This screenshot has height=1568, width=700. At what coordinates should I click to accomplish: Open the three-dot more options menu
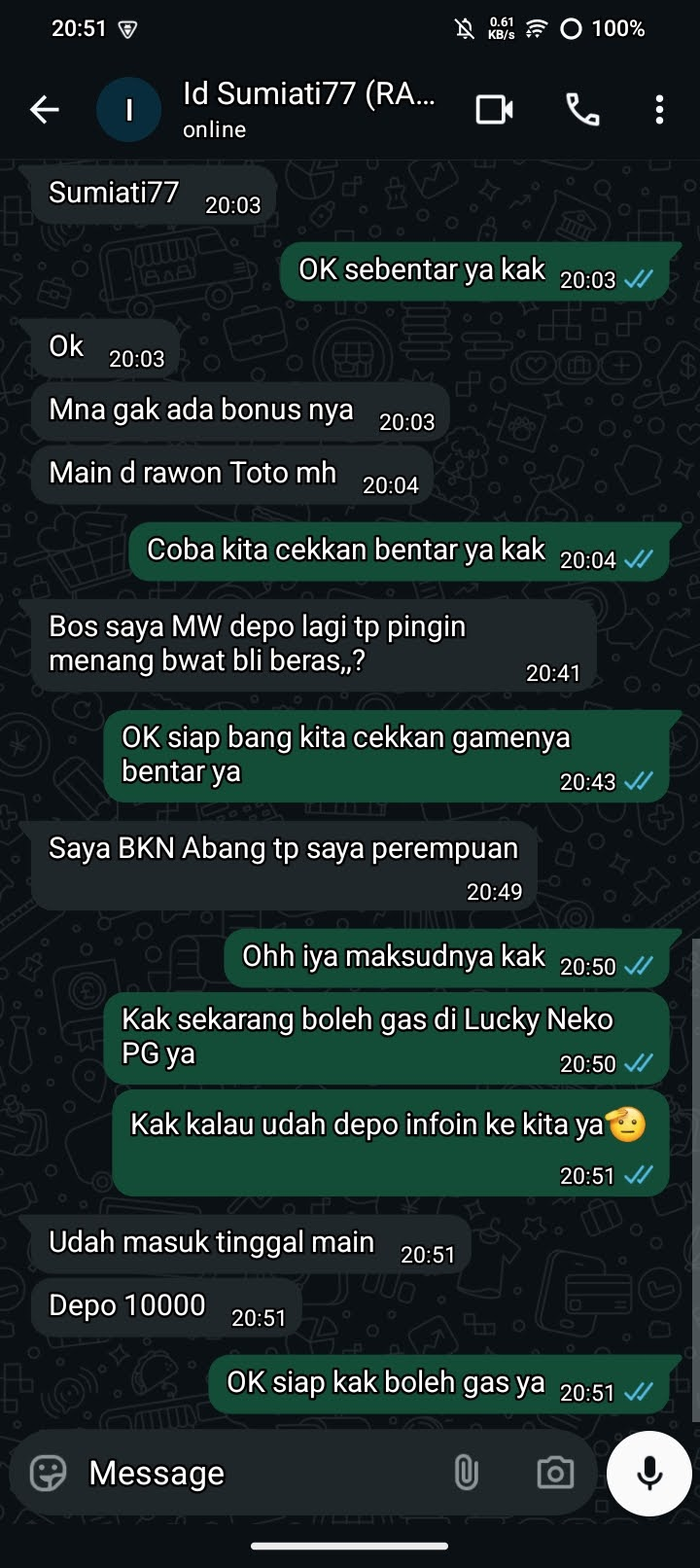coord(659,110)
